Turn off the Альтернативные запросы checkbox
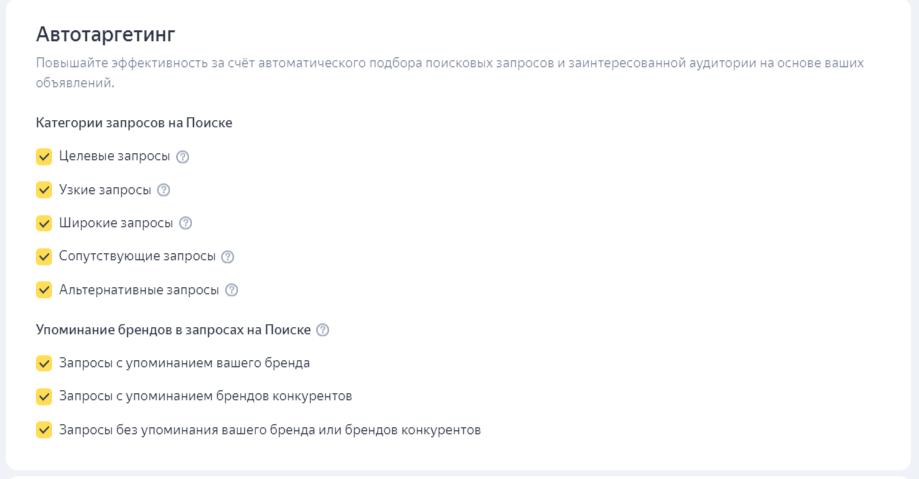The image size is (919, 479). tap(44, 290)
